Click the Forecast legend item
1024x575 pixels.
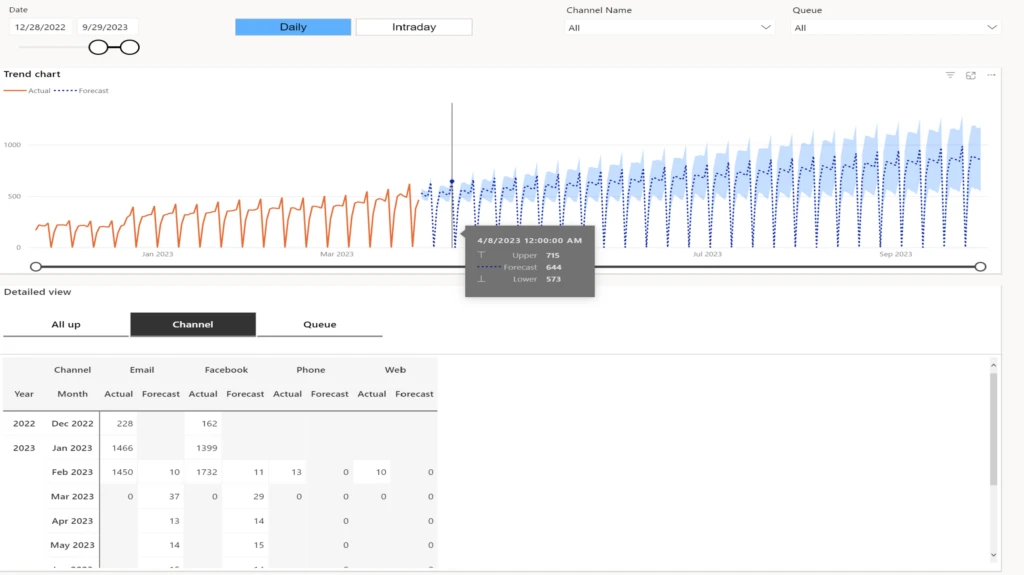coord(82,91)
